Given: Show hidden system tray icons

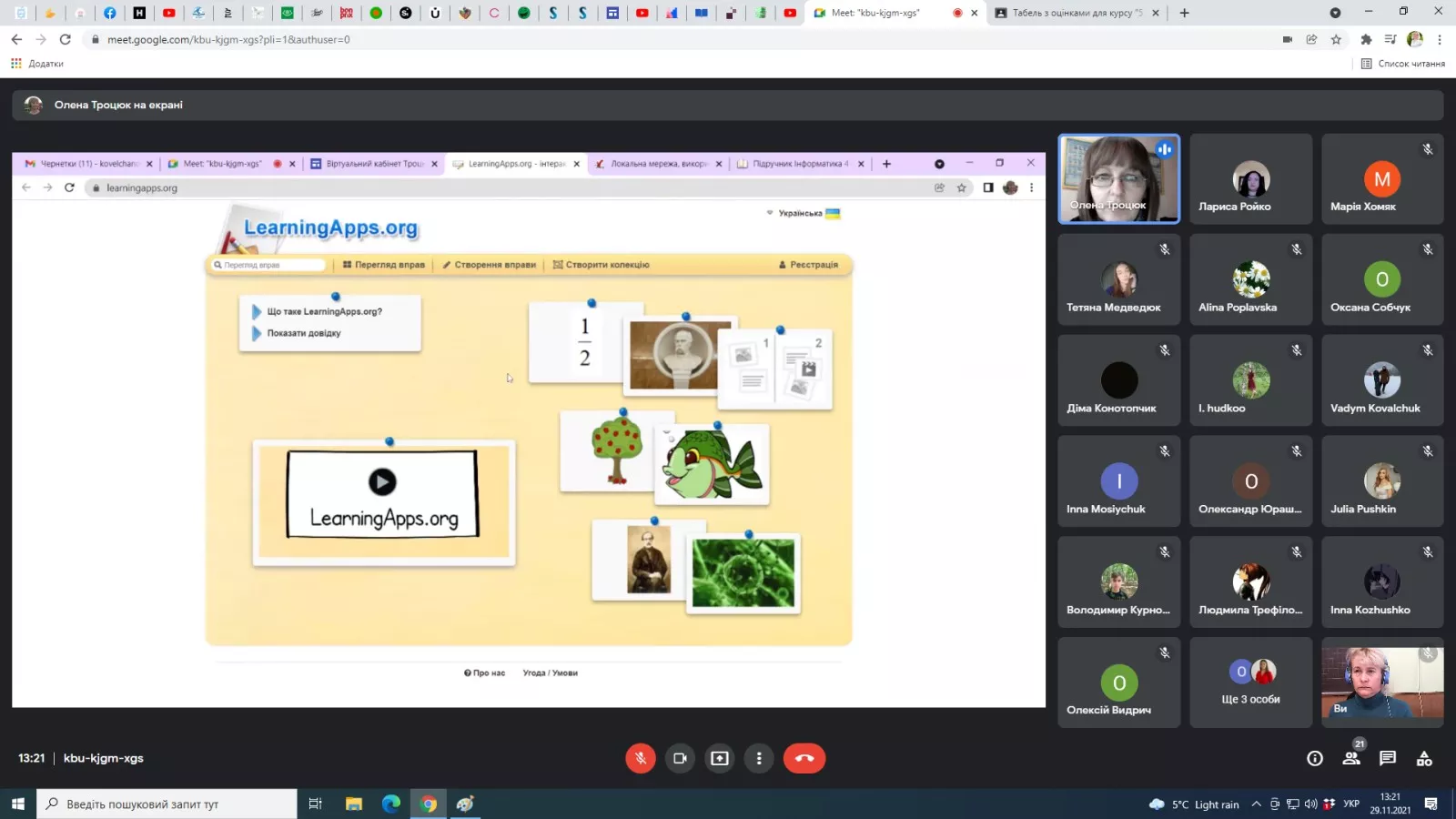Looking at the screenshot, I should pyautogui.click(x=1256, y=804).
